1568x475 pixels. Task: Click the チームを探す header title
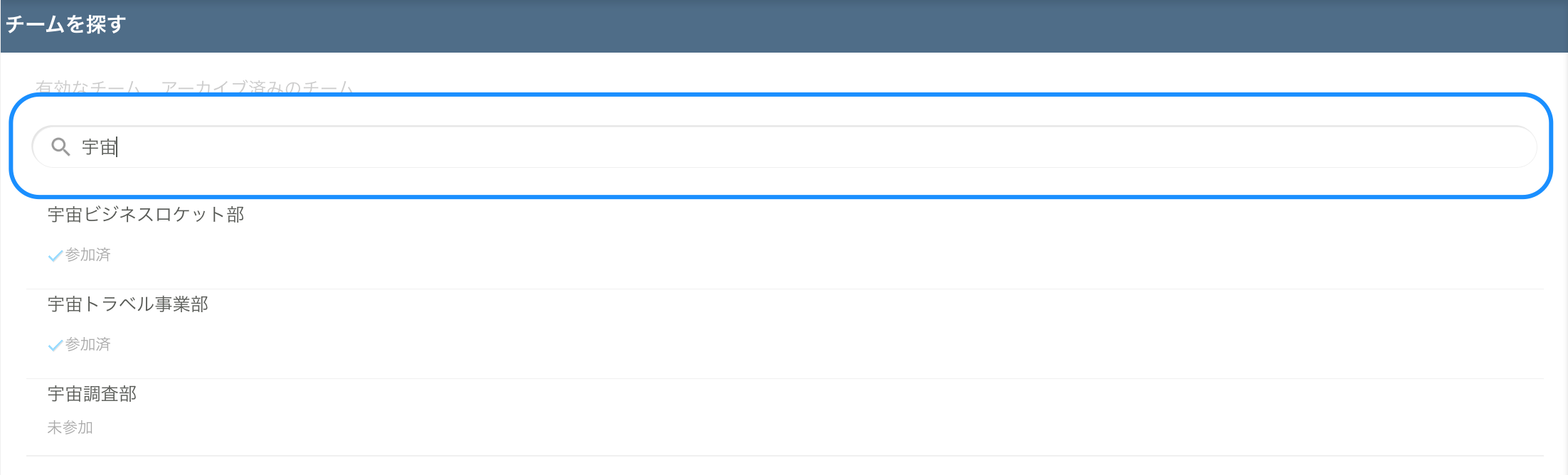pyautogui.click(x=65, y=25)
